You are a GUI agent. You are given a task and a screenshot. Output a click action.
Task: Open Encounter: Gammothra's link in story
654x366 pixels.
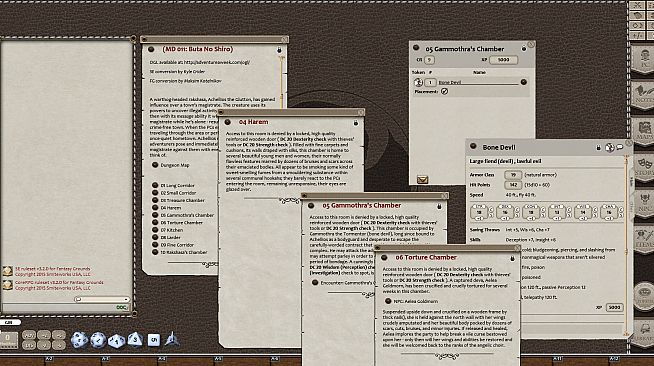tap(342, 283)
